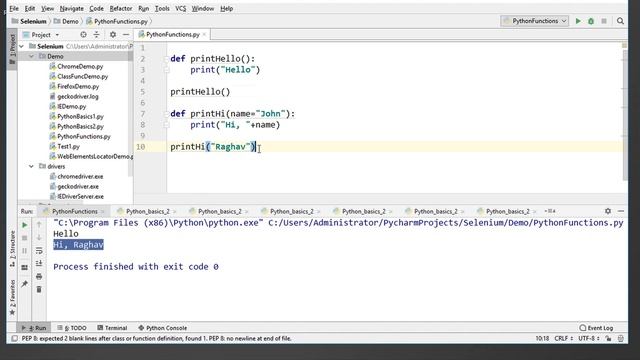Collapse all in the Project panel
Viewport: 640px width, 360px height.
pos(96,35)
